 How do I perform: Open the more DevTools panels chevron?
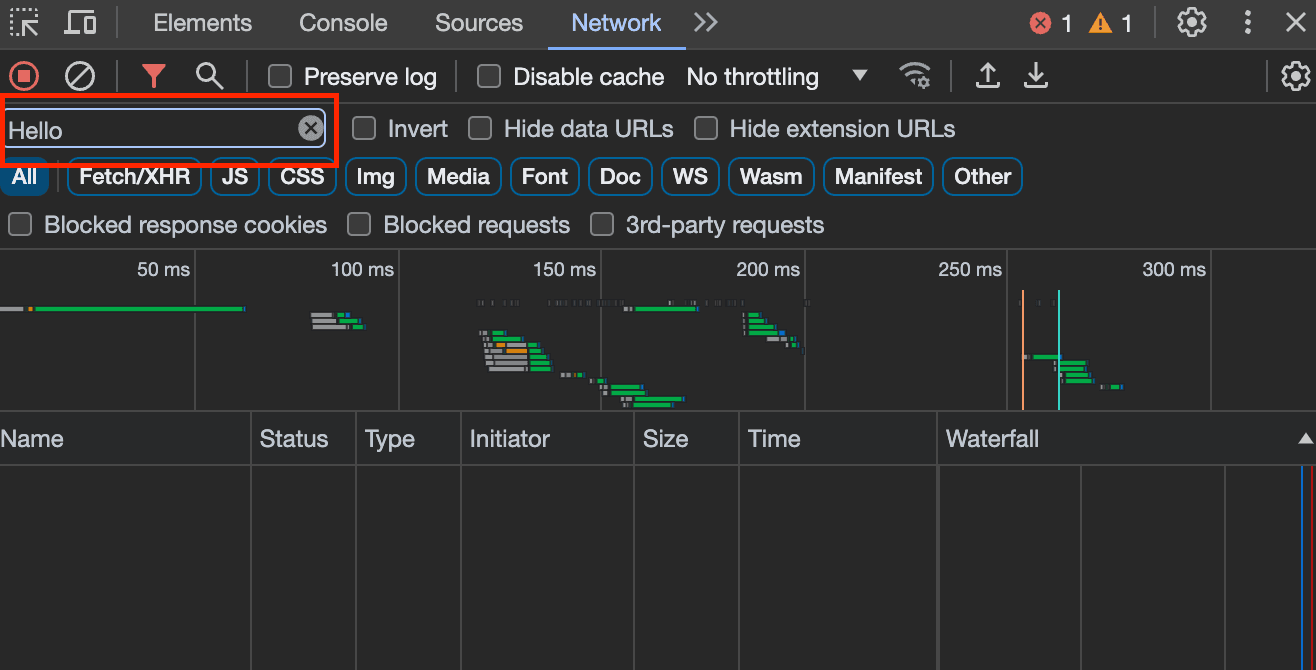tap(705, 22)
